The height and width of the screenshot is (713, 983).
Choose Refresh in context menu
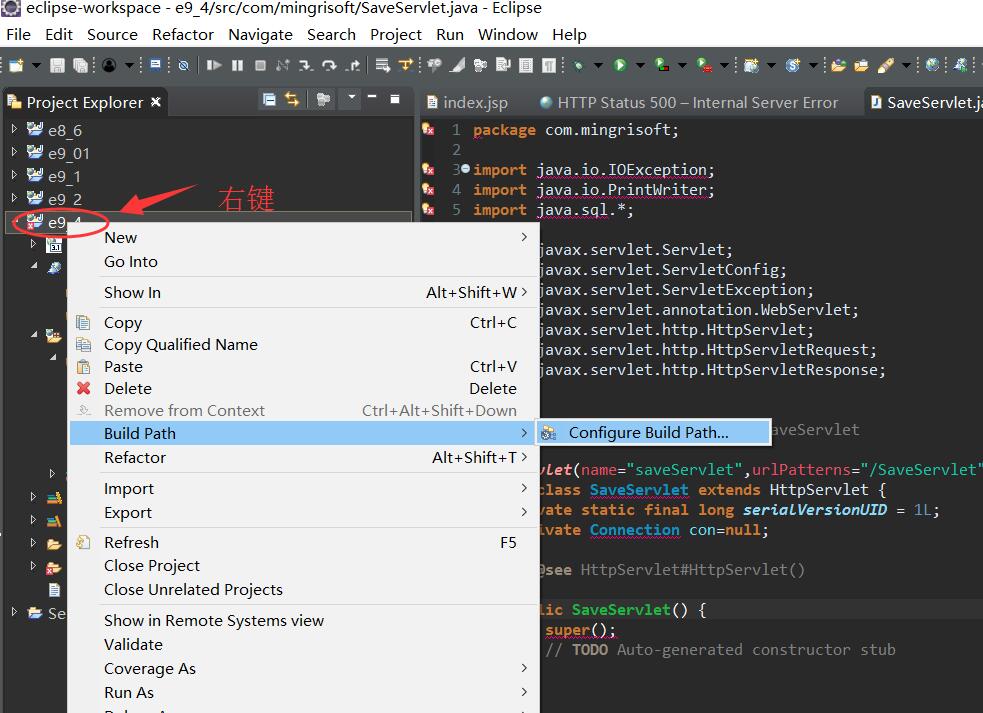tap(302, 542)
